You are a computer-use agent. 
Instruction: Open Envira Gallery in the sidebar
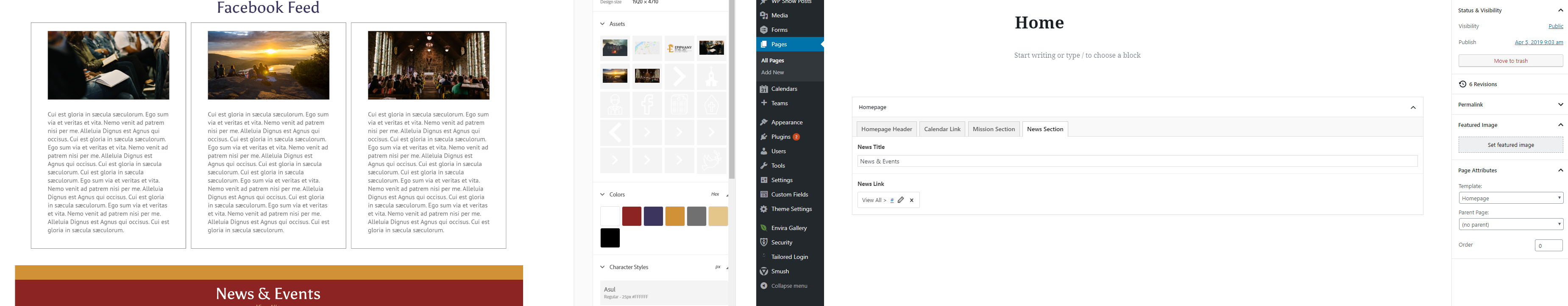coord(788,228)
